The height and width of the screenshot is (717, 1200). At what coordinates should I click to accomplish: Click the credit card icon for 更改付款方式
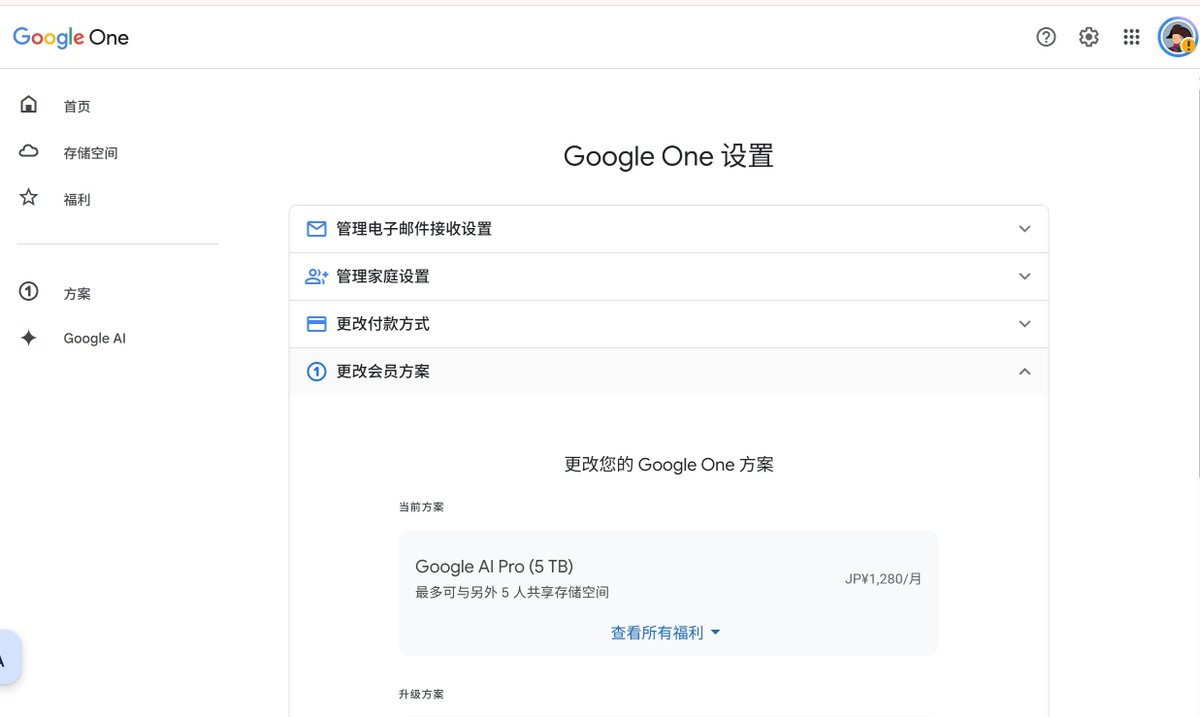316,324
